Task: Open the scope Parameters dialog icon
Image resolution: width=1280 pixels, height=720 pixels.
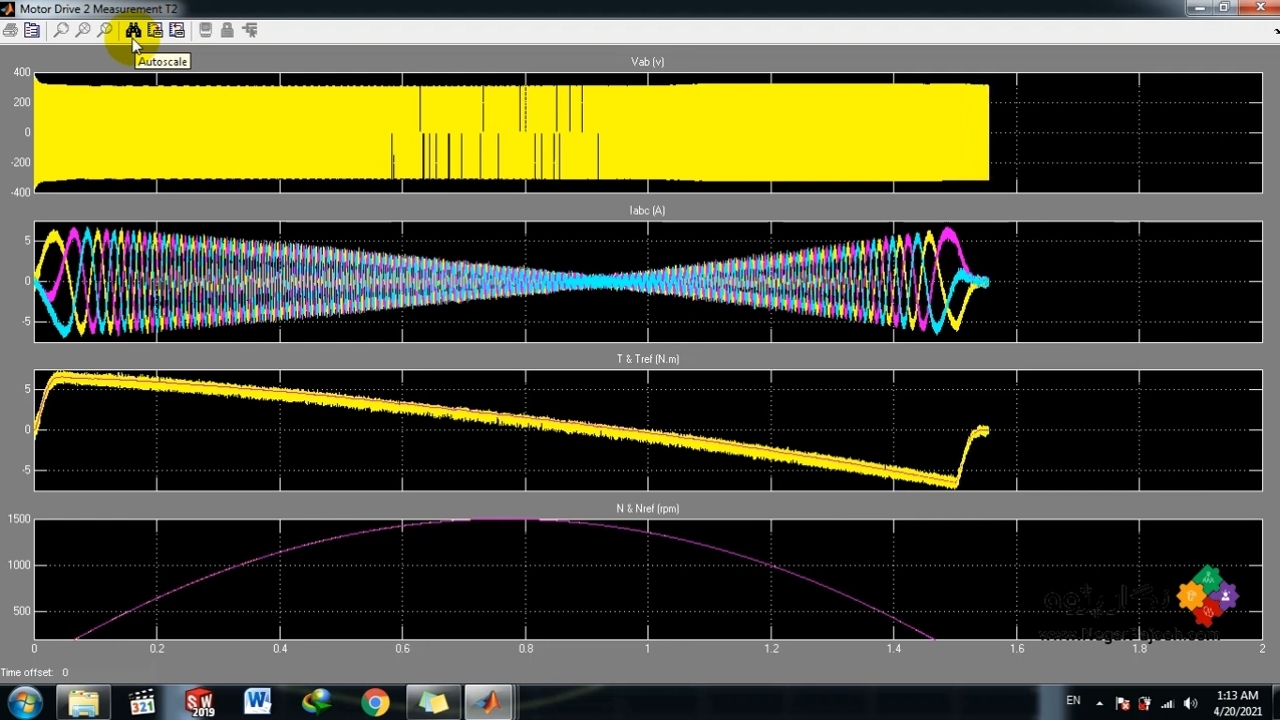Action: tap(32, 30)
